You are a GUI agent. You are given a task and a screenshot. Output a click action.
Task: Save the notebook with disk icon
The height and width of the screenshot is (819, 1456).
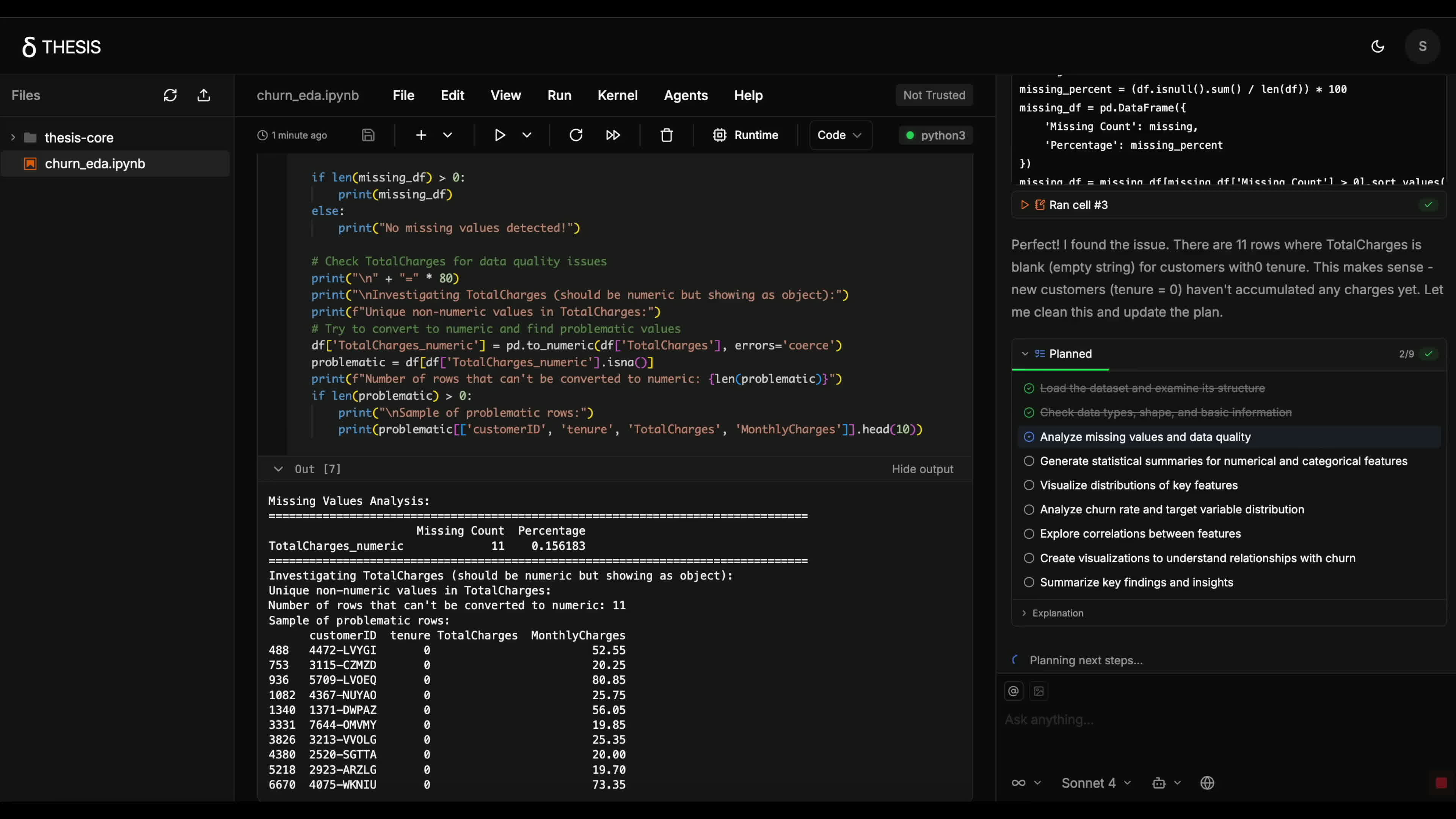368,135
